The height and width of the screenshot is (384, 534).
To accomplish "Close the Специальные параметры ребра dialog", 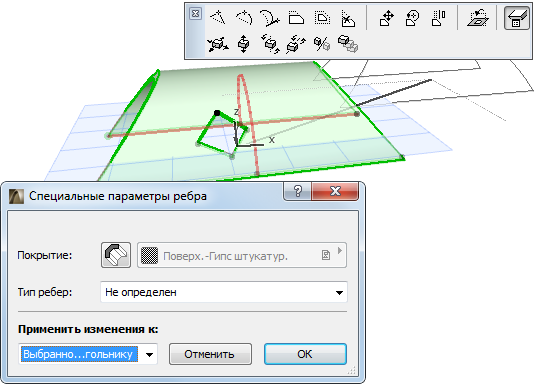I will coord(335,191).
